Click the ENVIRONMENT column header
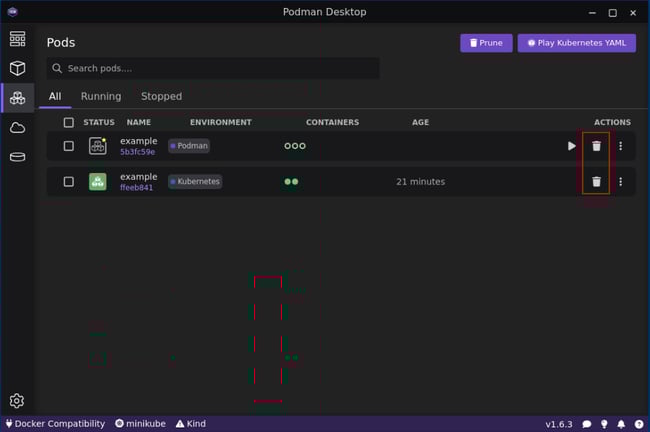Image resolution: width=650 pixels, height=432 pixels. point(221,122)
